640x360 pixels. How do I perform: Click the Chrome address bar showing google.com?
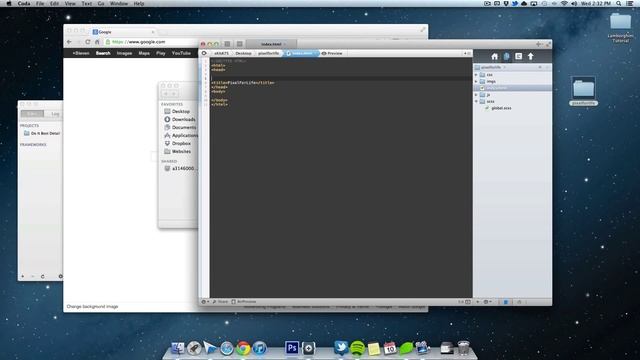coord(151,42)
